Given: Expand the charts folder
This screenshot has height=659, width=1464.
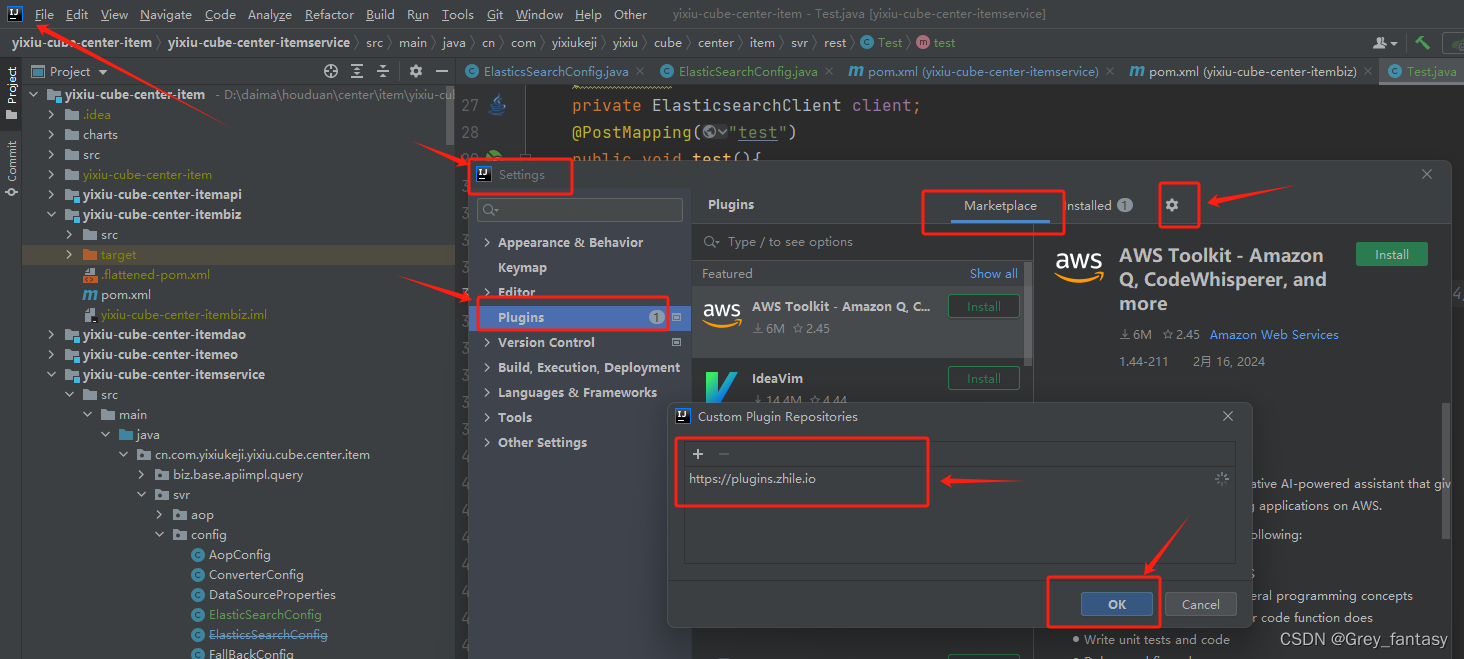Looking at the screenshot, I should [x=52, y=134].
